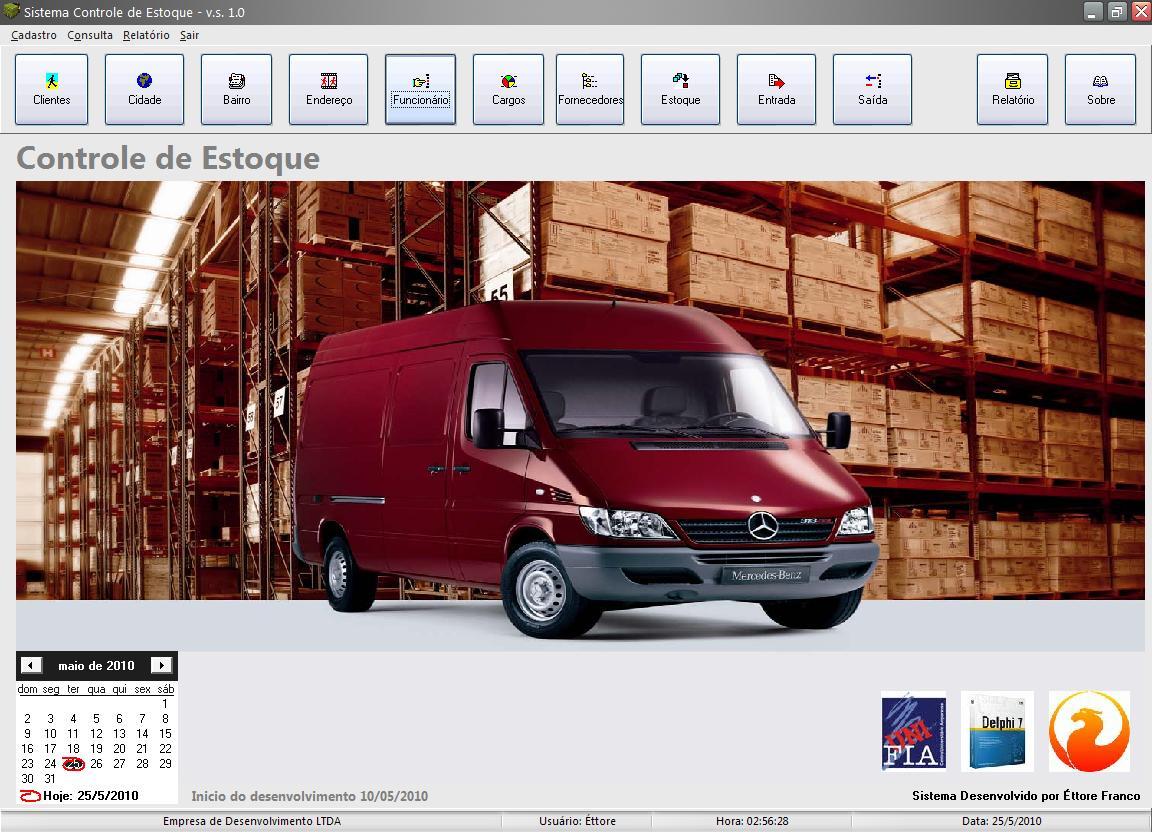Click the 'maio de 2010' calendar title
Viewport: 1152px width, 832px height.
click(96, 666)
